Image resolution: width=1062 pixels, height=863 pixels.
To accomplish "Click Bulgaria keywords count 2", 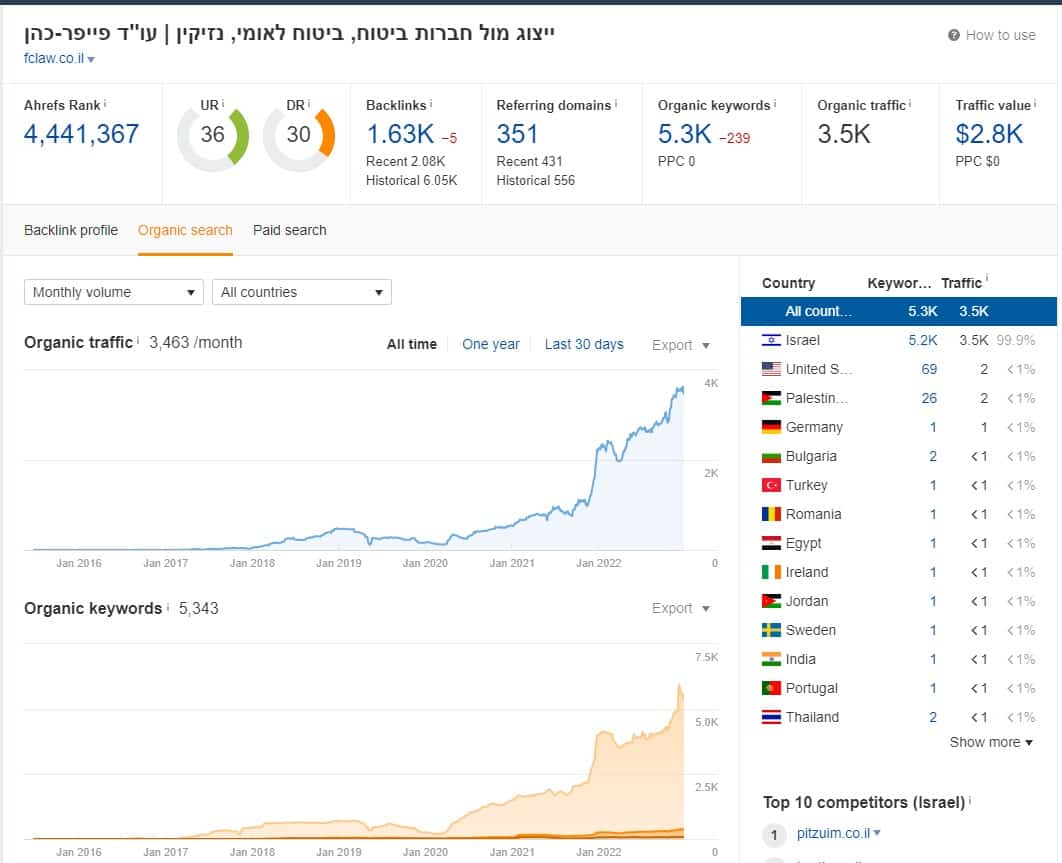I will 933,457.
